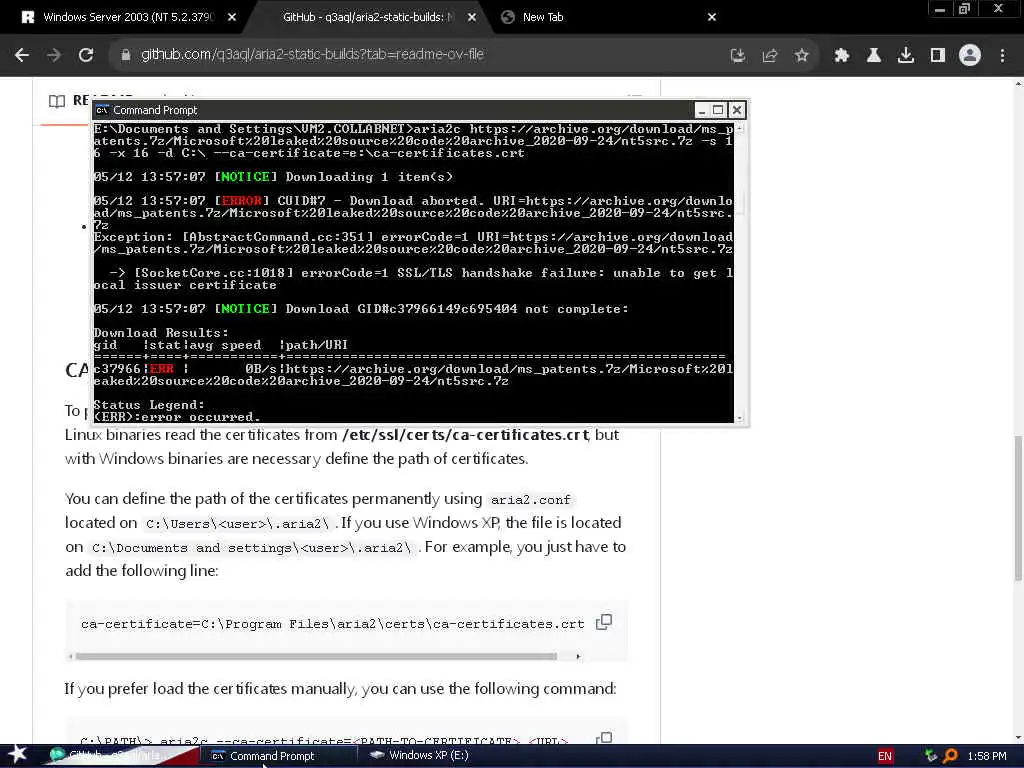Bookmark this page with the star
Screen dimensions: 1024x768
point(802,56)
